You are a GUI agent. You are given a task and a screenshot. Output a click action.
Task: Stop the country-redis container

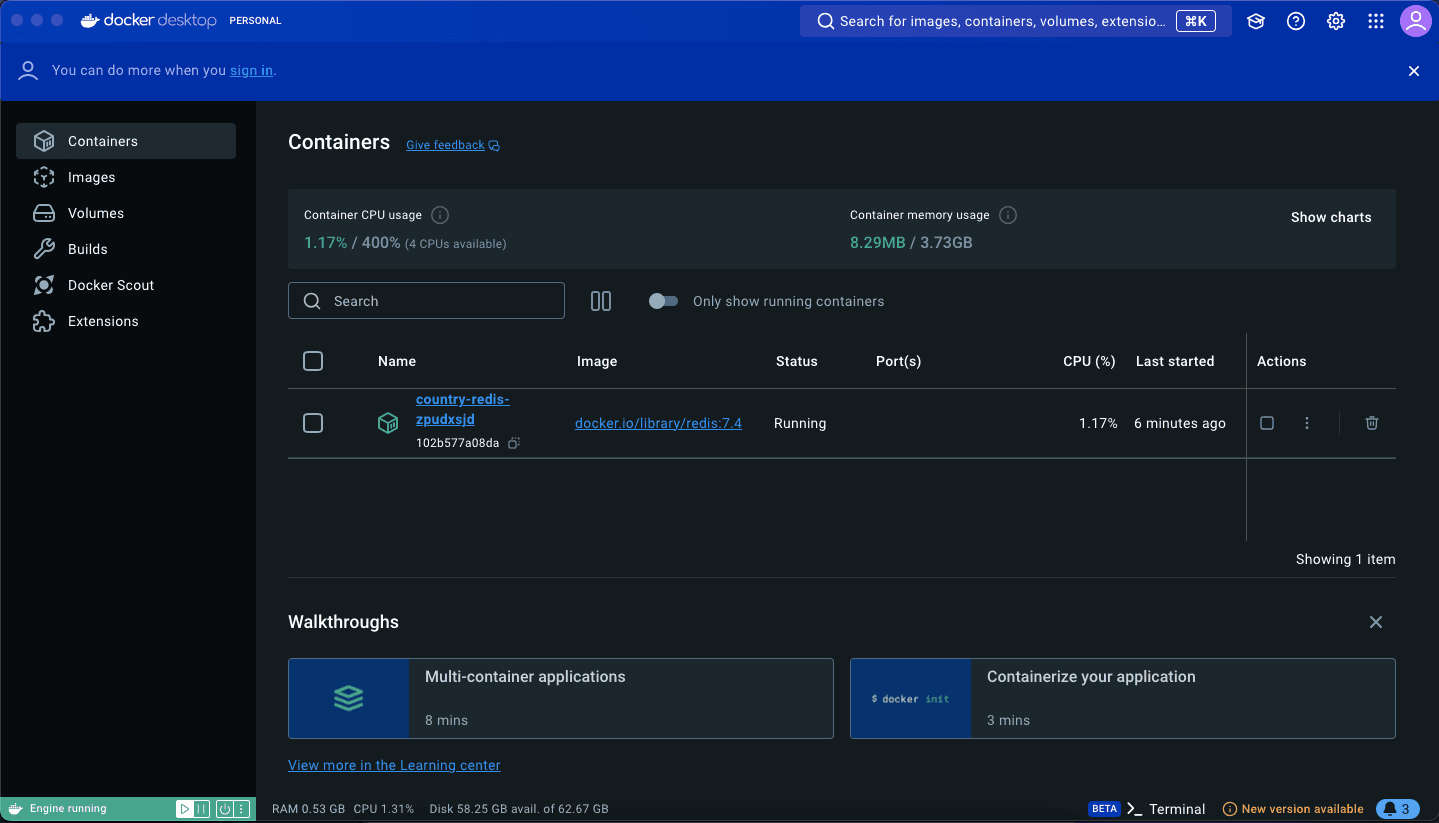click(1267, 423)
